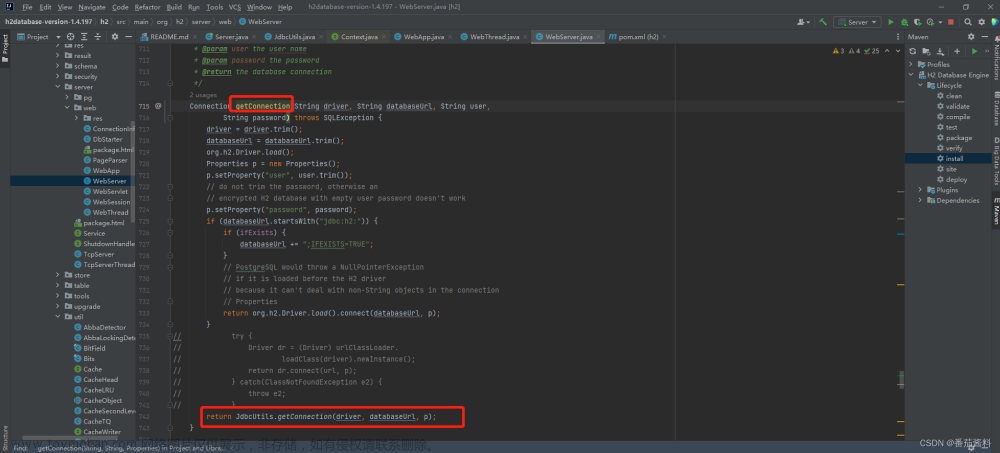The image size is (1000, 453).
Task: Click Collapse All icon in Project panel
Action: [96, 36]
